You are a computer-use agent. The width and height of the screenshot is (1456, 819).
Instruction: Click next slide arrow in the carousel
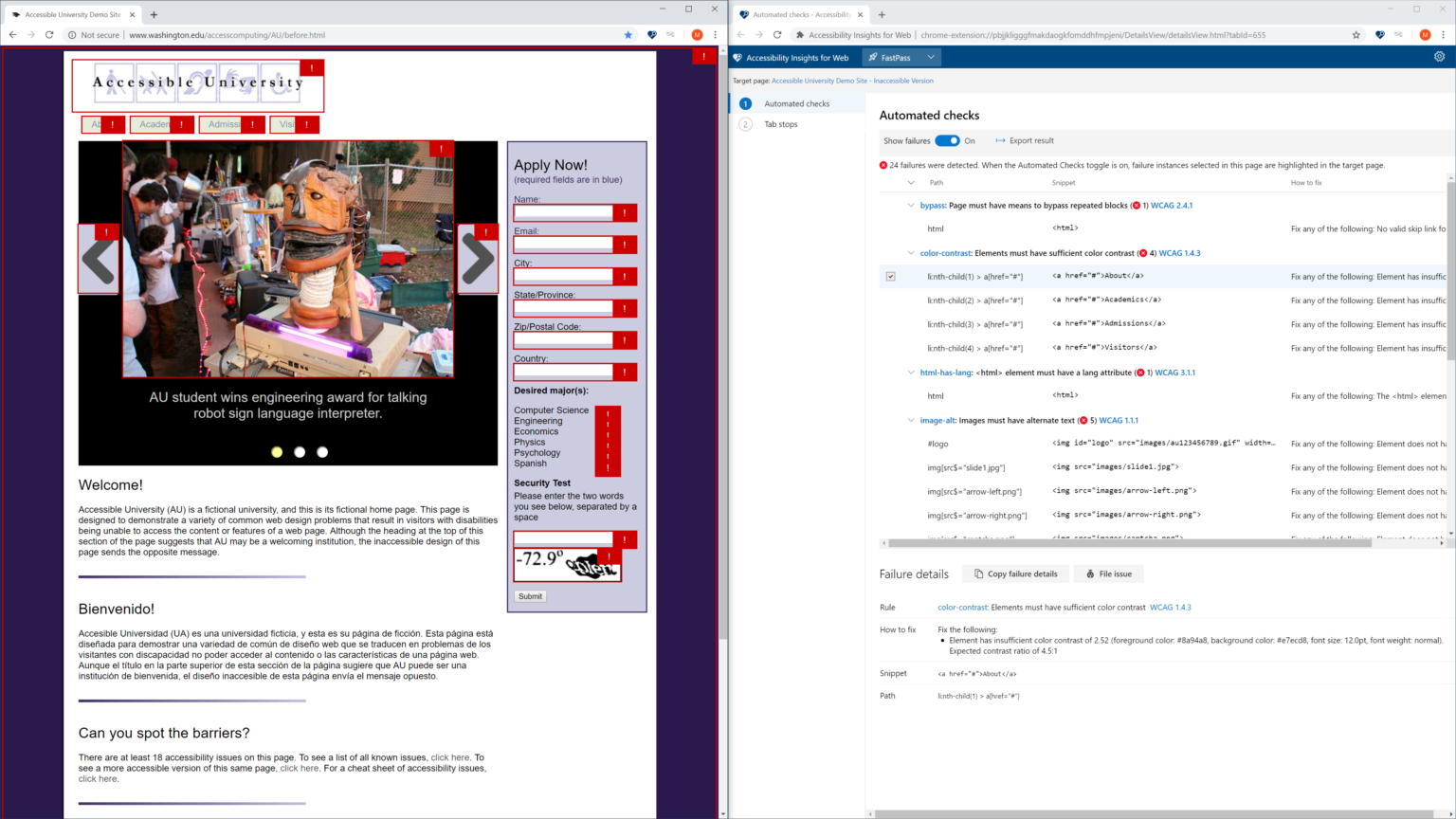point(478,259)
